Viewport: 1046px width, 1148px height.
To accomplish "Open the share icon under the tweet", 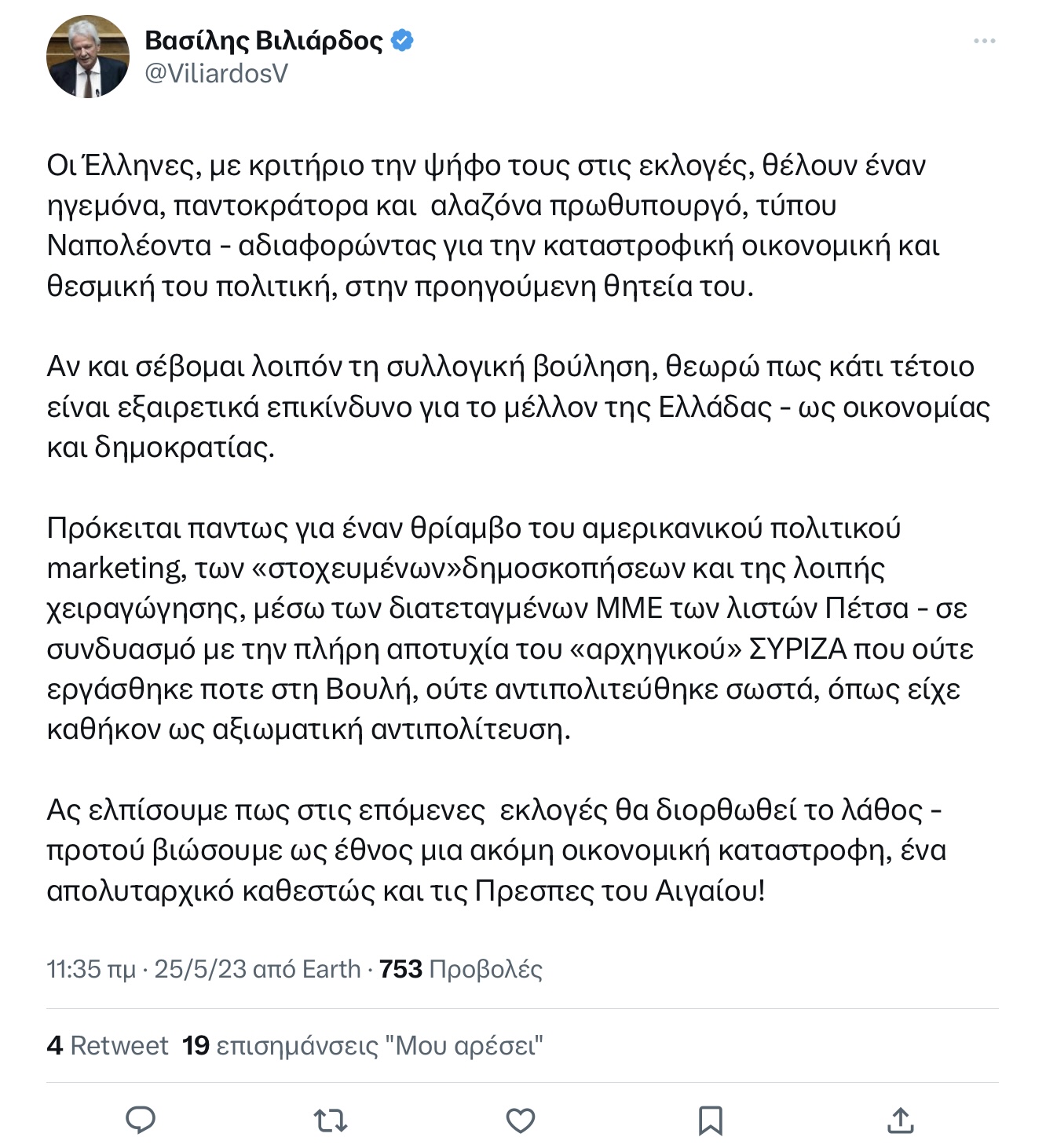I will click(901, 1121).
